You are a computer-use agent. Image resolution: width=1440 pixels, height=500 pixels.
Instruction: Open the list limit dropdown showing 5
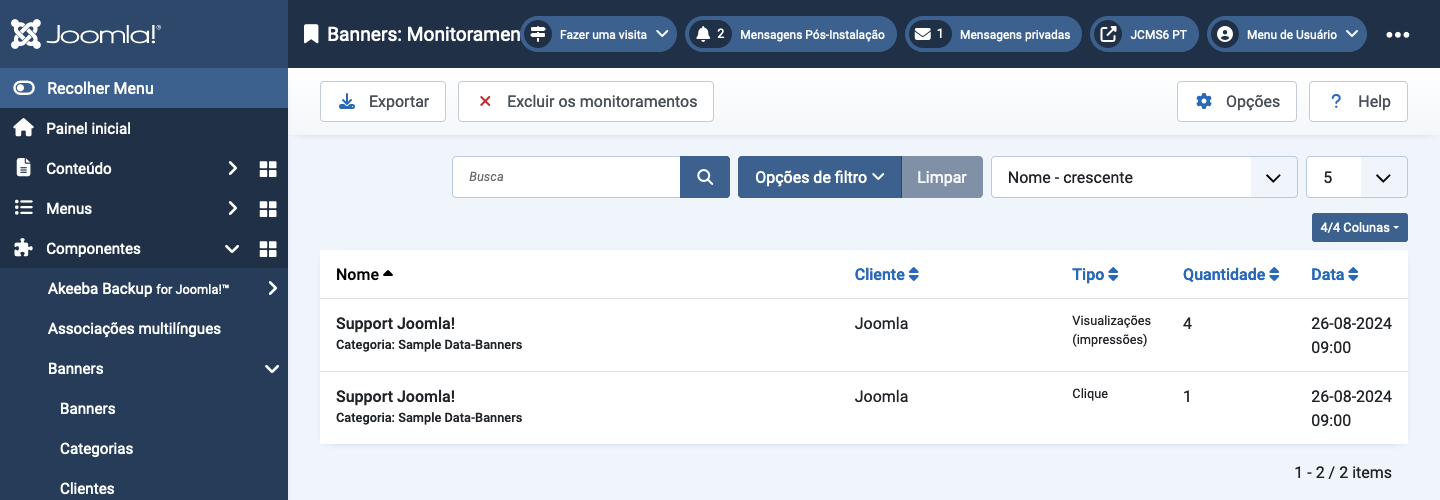pyautogui.click(x=1357, y=177)
